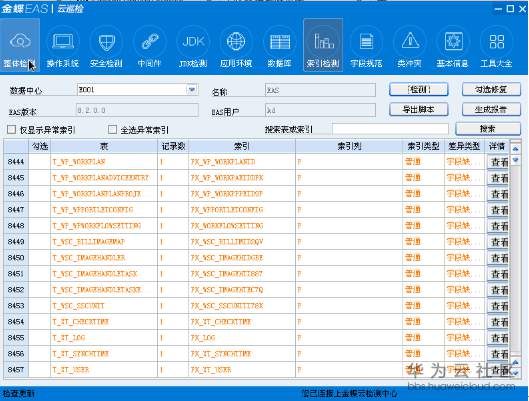Click the 索引列 column header

(x=349, y=146)
